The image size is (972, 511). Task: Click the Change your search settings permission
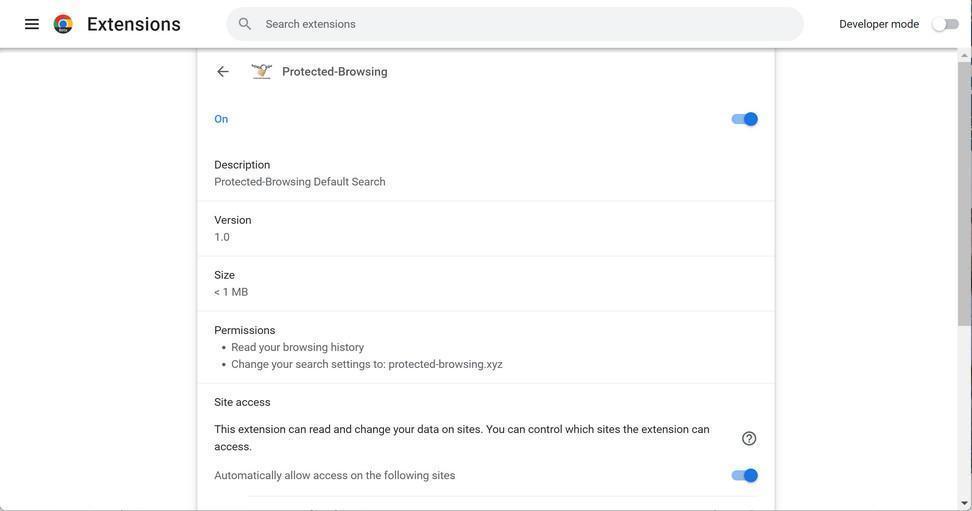point(366,365)
